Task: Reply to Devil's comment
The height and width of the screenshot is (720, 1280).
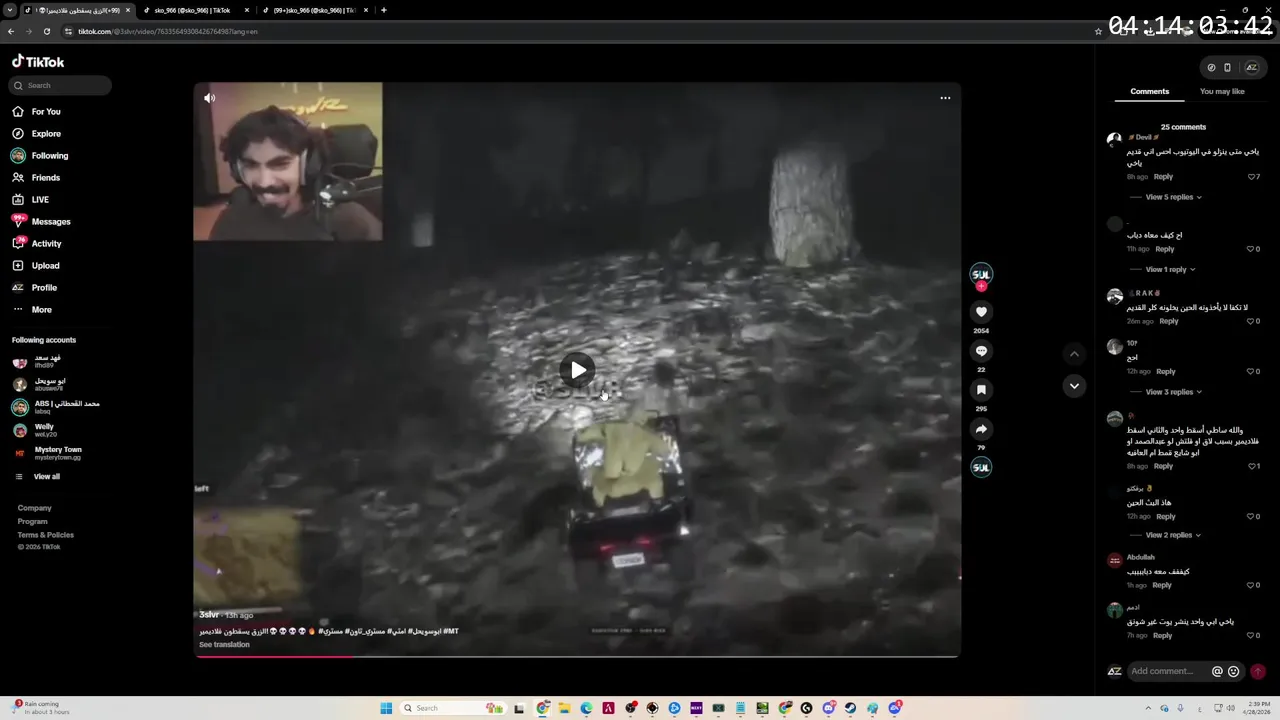Action: pyautogui.click(x=1163, y=177)
